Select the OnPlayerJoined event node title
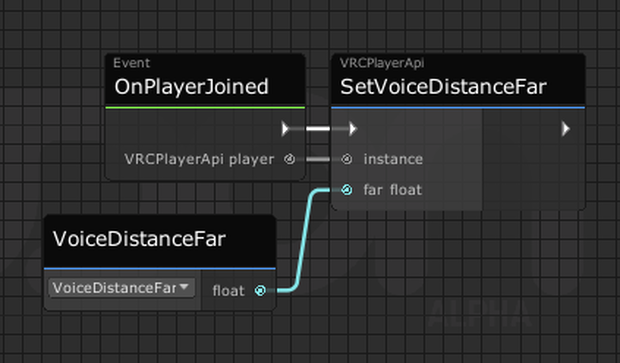Screen dimensions: 620x363 pyautogui.click(x=191, y=87)
